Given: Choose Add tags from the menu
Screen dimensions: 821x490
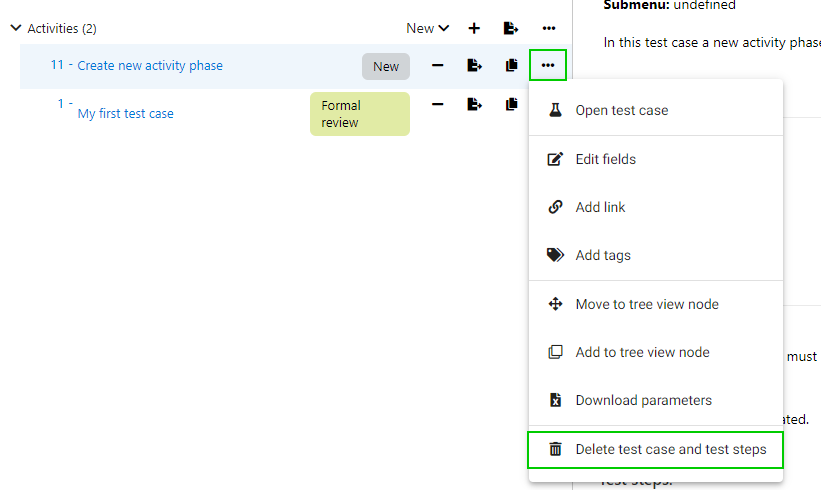Looking at the screenshot, I should point(602,255).
